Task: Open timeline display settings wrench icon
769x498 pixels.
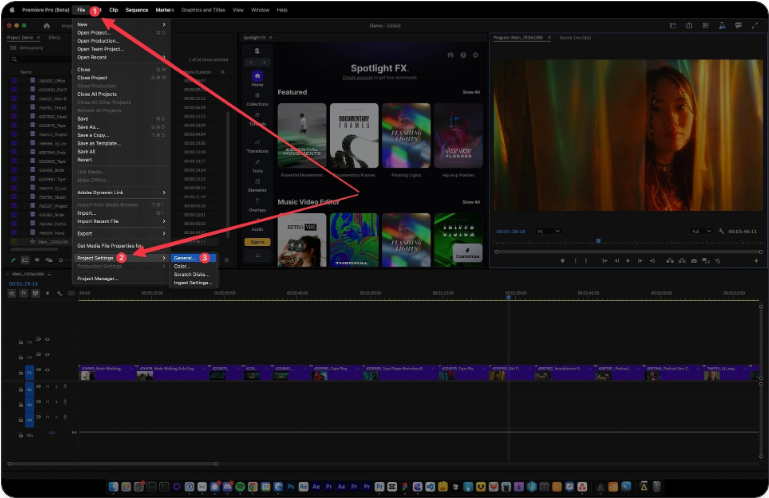Action: pyautogui.click(x=59, y=293)
